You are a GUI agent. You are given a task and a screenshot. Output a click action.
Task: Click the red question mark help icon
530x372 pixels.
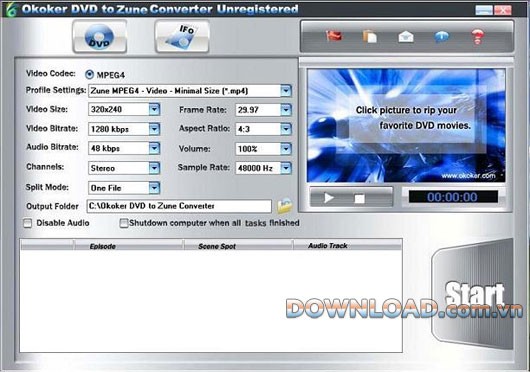pos(477,36)
